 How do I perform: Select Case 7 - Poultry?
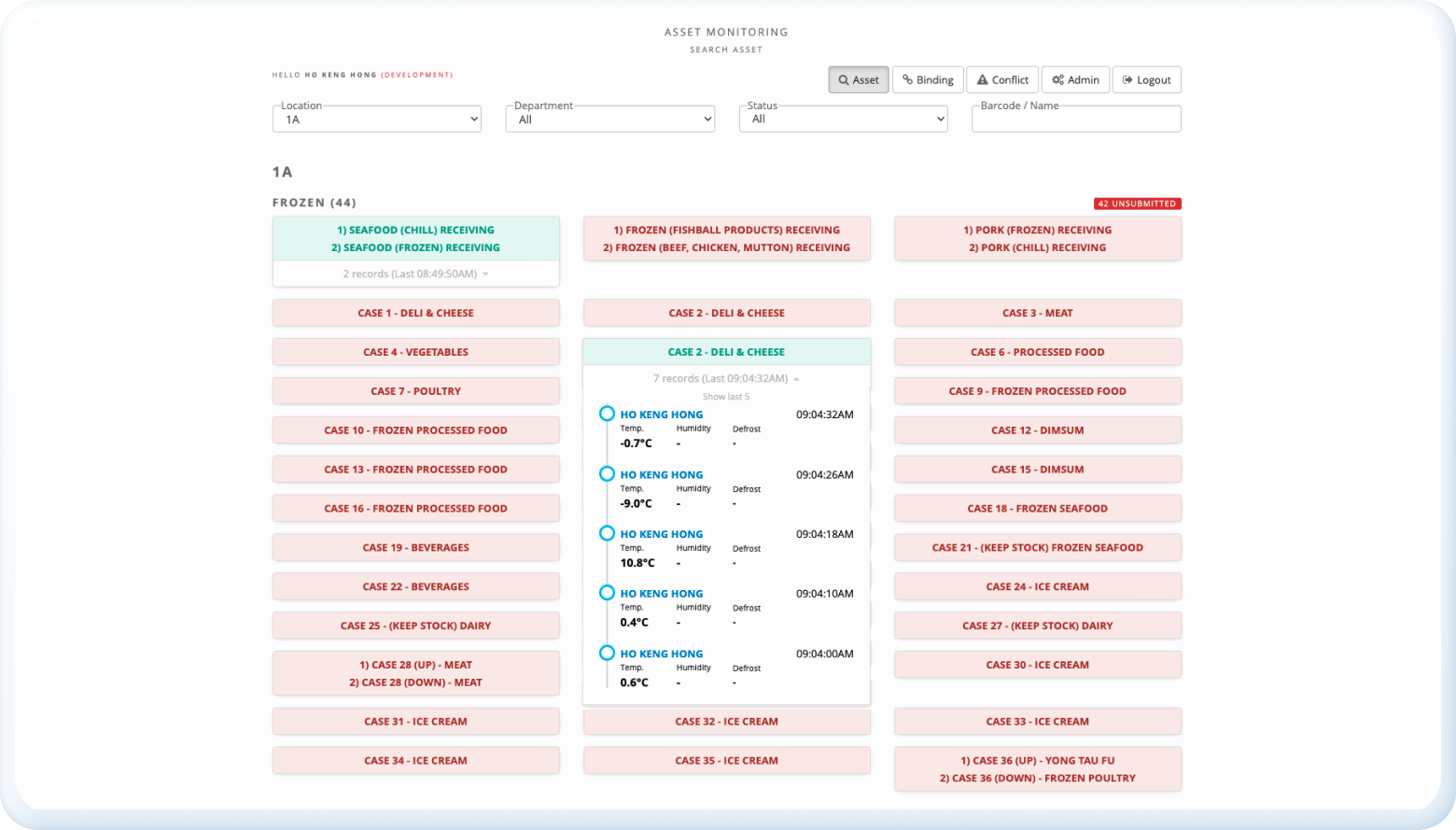(416, 391)
